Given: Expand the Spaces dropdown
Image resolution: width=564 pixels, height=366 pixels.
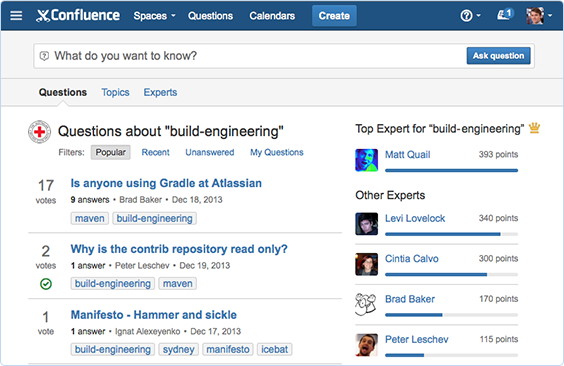Looking at the screenshot, I should [154, 16].
